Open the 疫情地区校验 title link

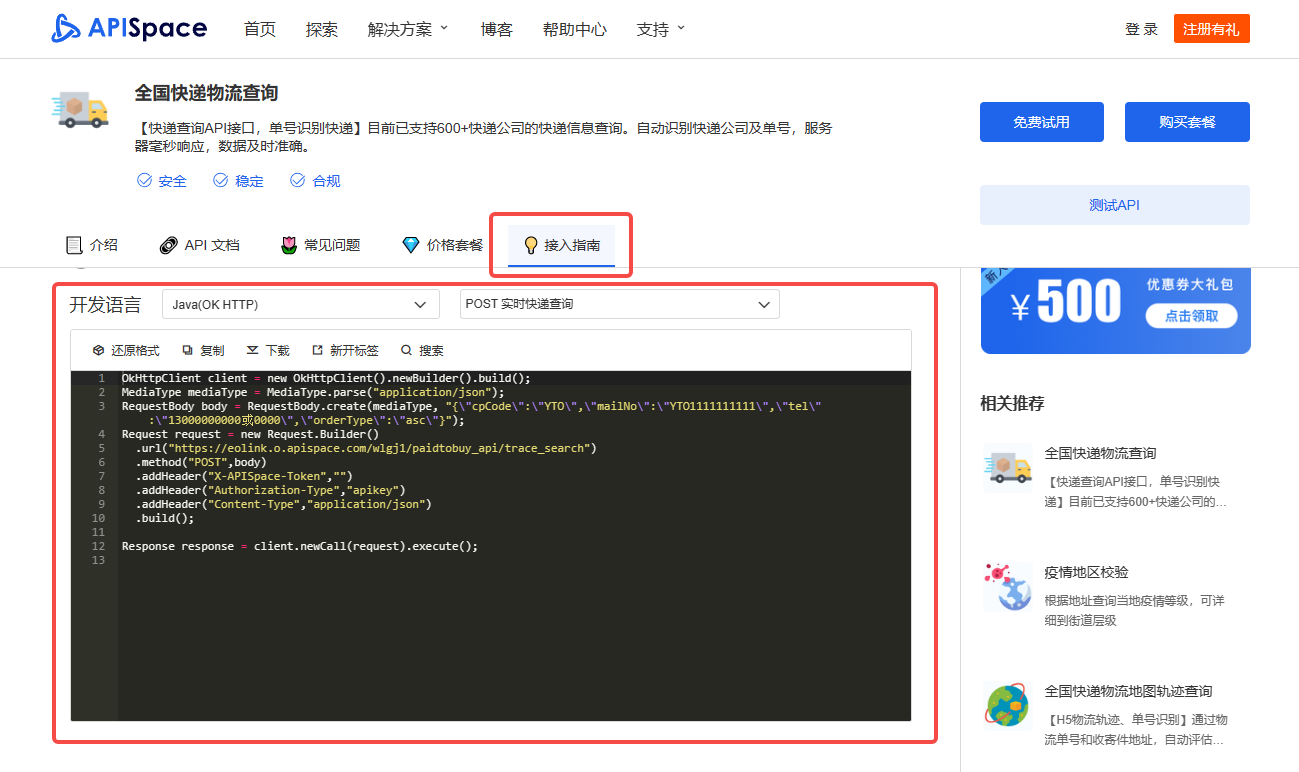(1086, 572)
